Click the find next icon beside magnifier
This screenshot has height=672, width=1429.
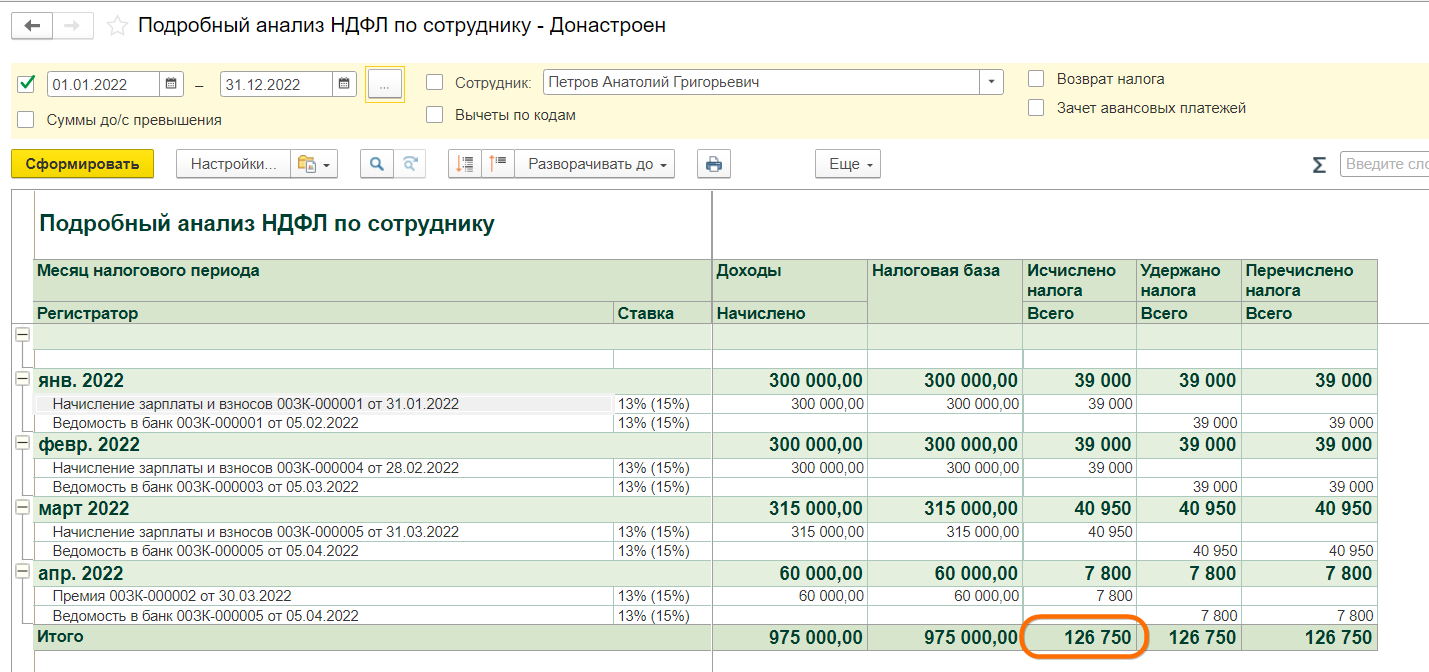pyautogui.click(x=409, y=164)
